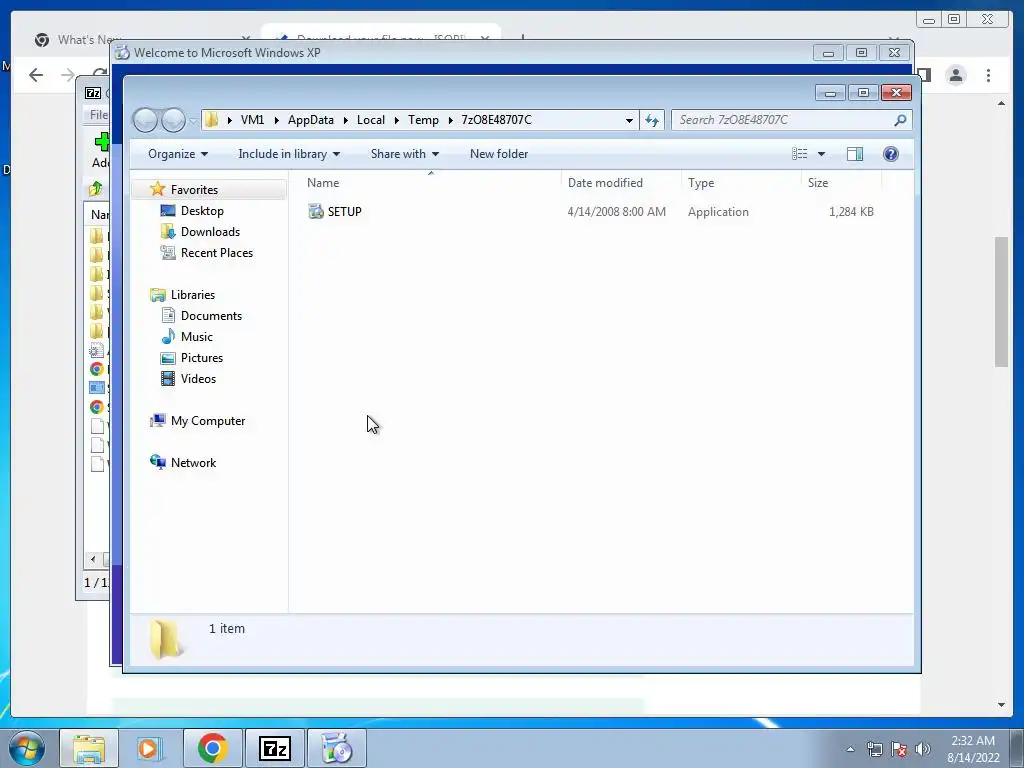
Task: Open Downloads in Favorites sidebar
Action: coord(210,232)
